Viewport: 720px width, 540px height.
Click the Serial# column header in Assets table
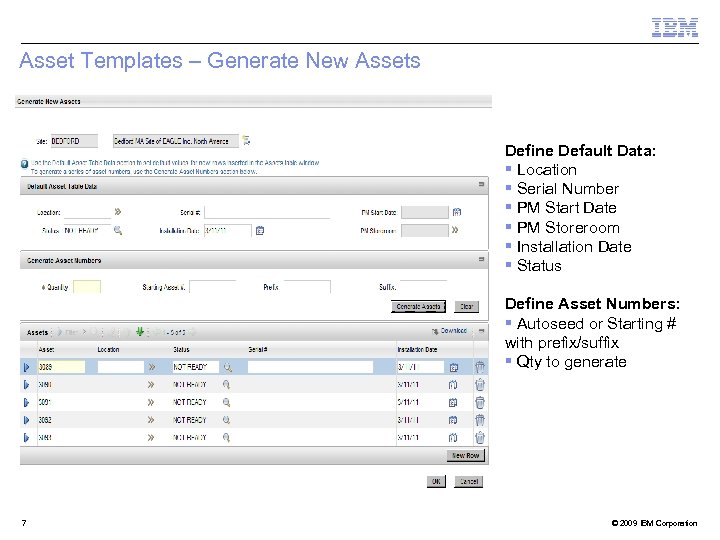[258, 349]
